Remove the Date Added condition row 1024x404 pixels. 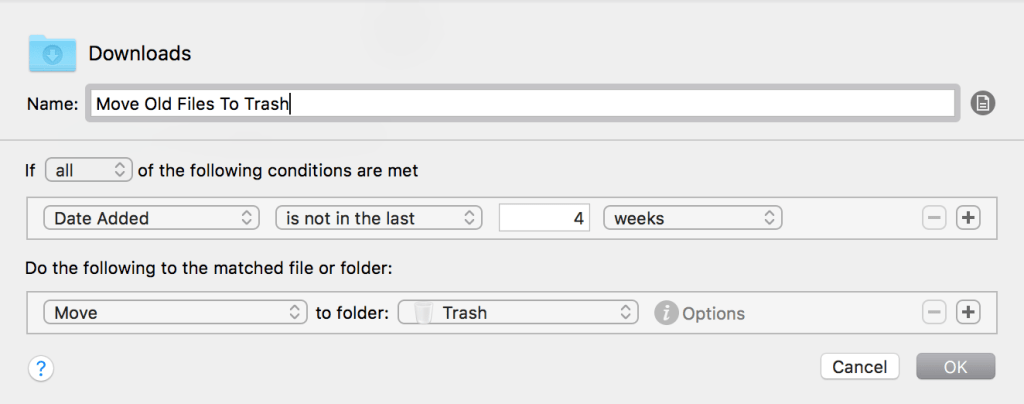pos(934,218)
